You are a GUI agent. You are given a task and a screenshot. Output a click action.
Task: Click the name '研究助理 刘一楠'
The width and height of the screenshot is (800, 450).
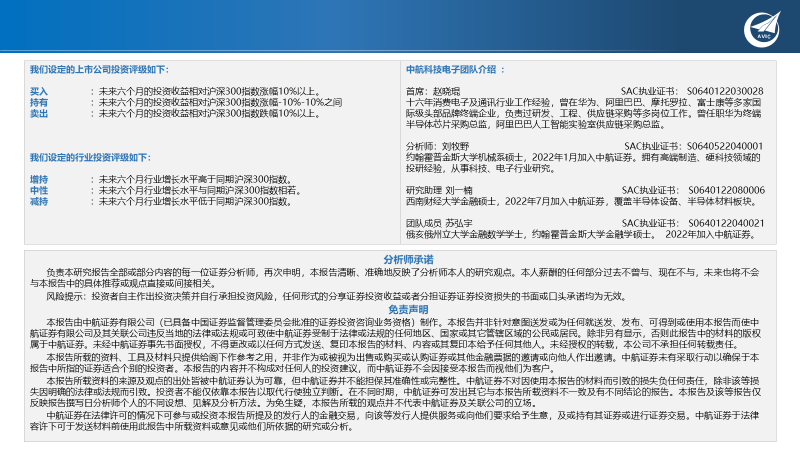[x=439, y=190]
